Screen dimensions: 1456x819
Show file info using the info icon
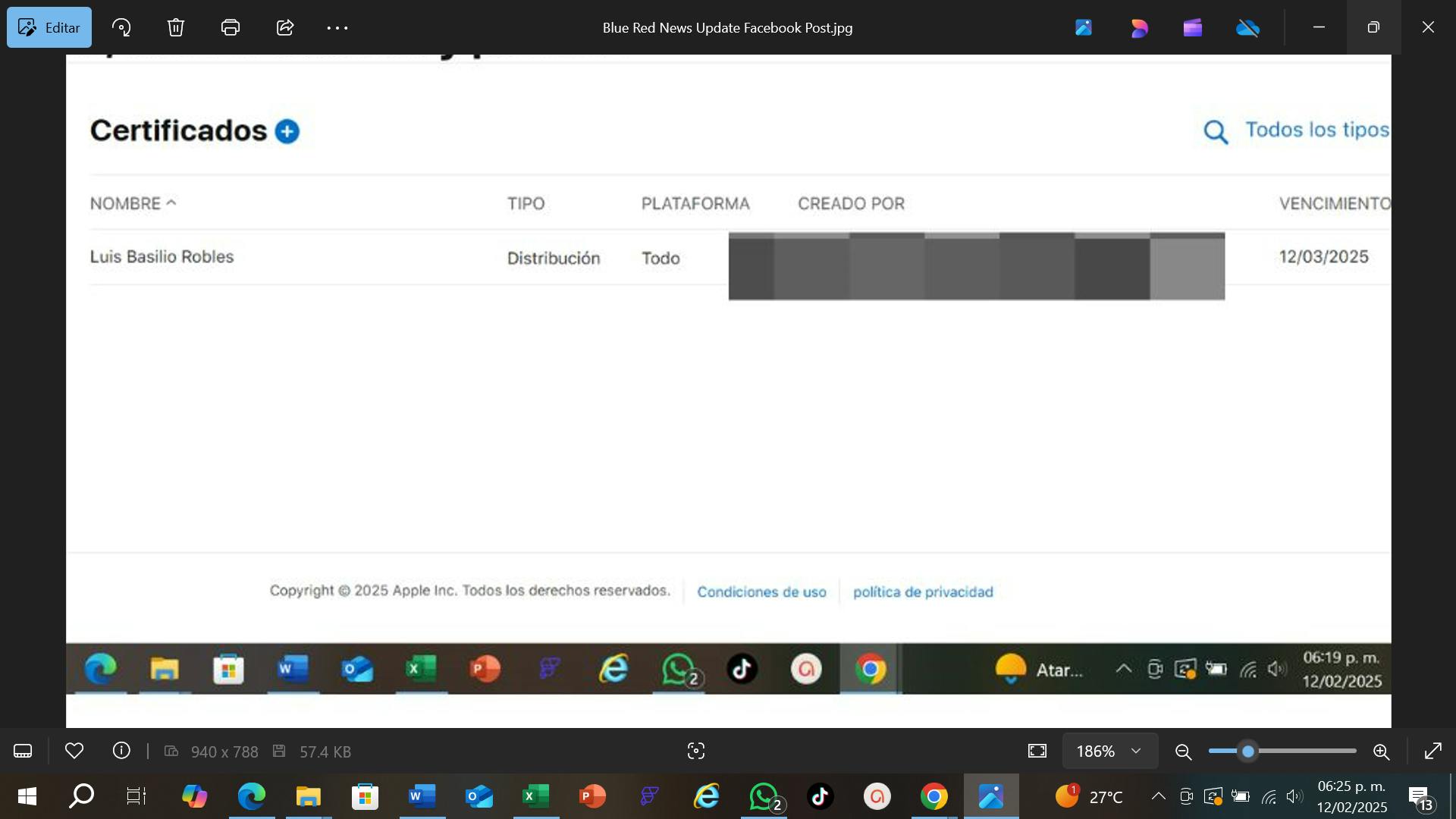(121, 751)
